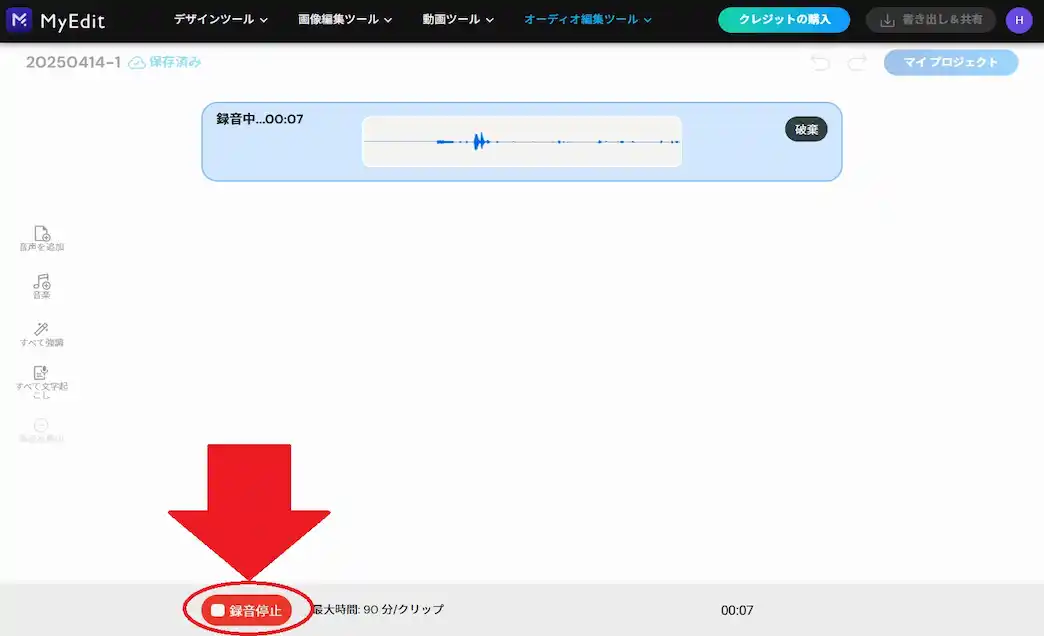Click the redo arrow icon
This screenshot has width=1044, height=636.
click(x=855, y=62)
